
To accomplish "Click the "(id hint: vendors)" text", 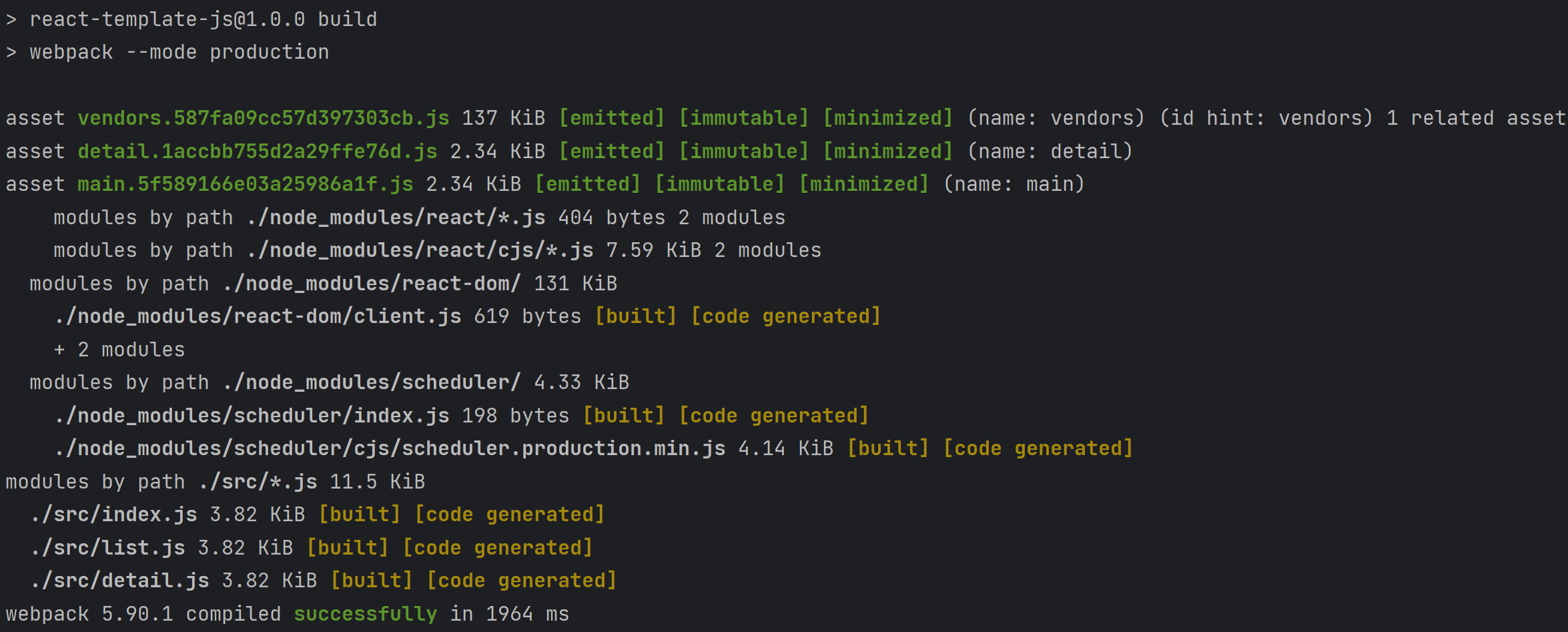I will click(1266, 118).
